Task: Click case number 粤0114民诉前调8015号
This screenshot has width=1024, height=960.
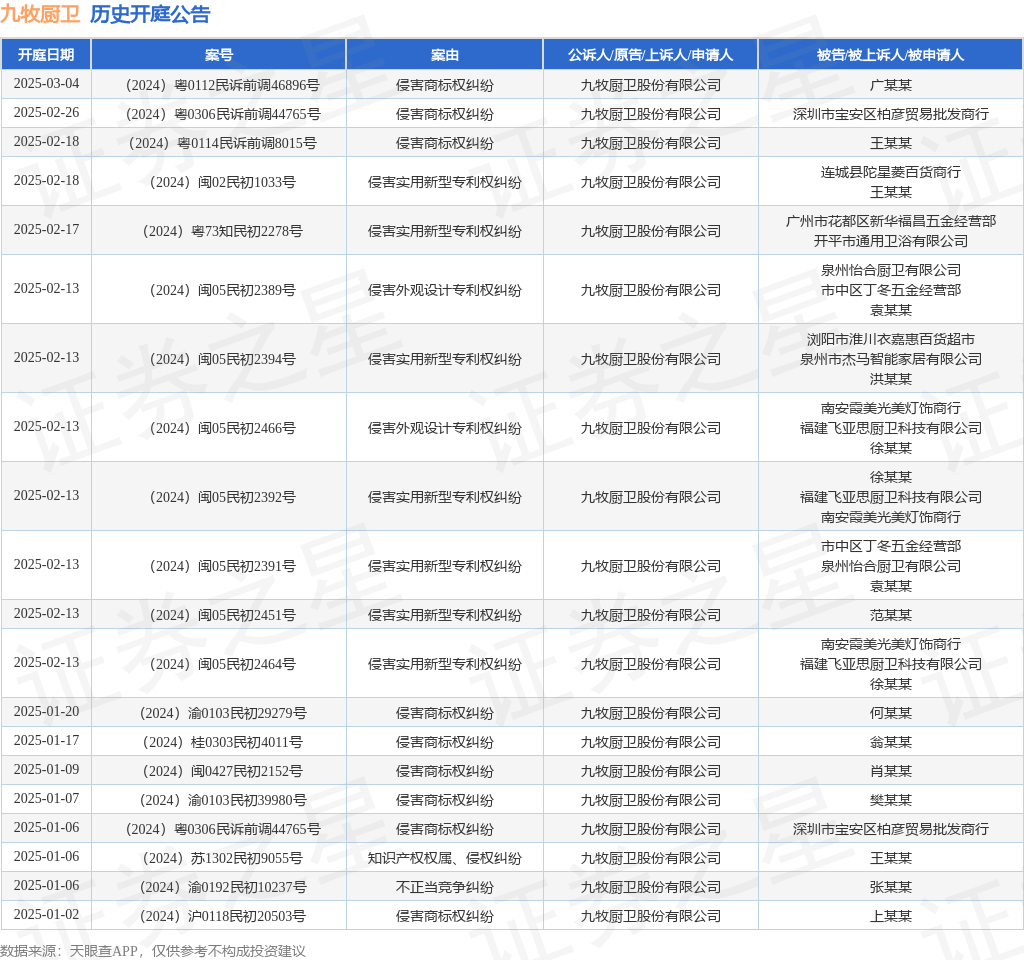Action: [x=223, y=143]
